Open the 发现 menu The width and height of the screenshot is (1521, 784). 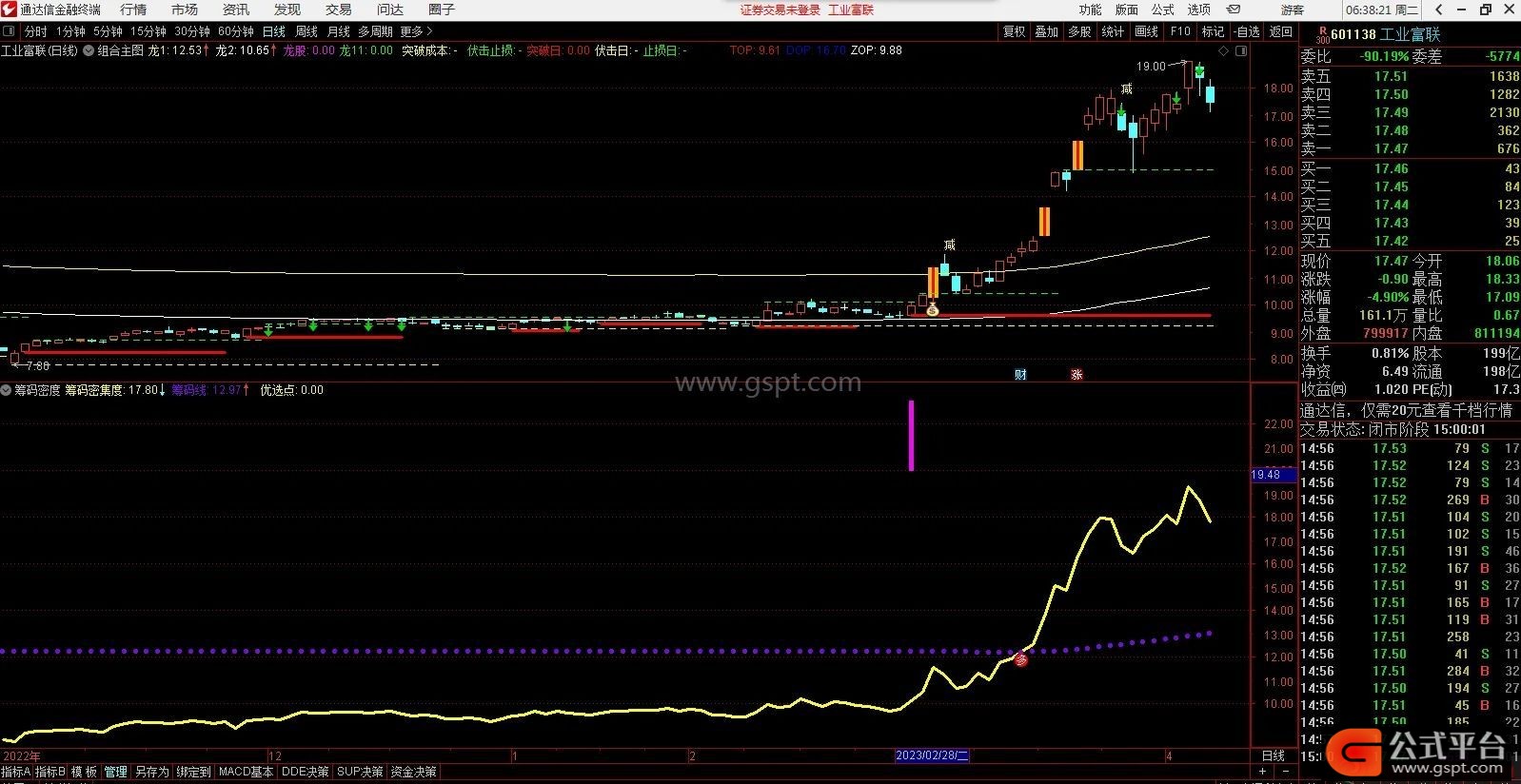(287, 10)
